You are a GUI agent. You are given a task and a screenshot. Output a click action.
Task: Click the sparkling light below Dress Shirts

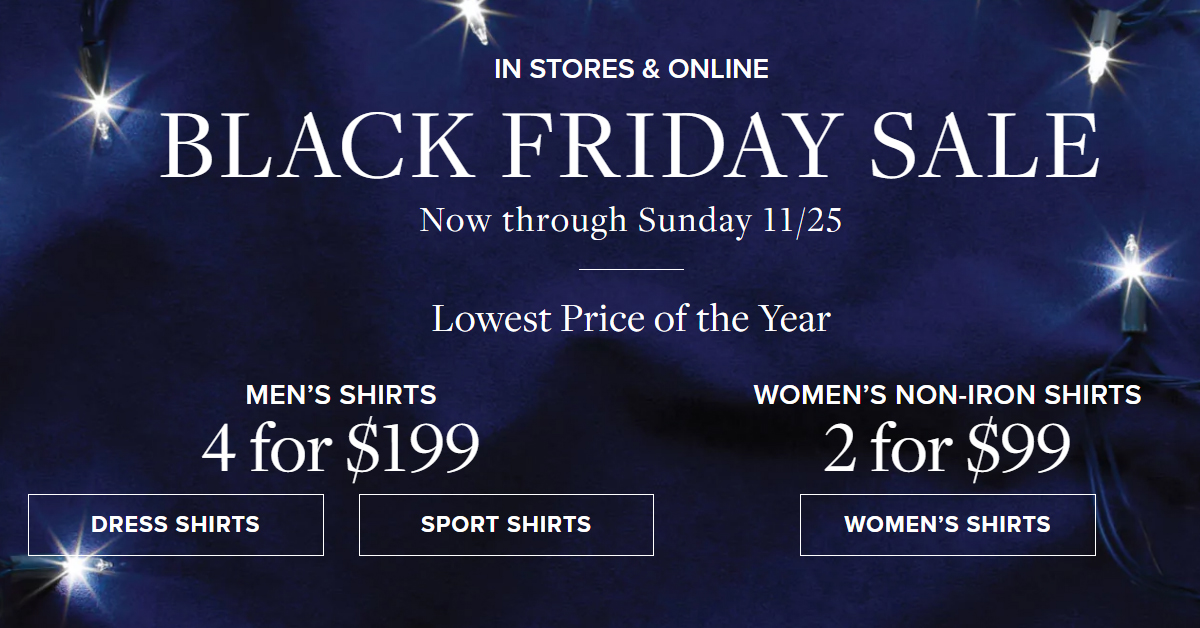click(x=72, y=568)
